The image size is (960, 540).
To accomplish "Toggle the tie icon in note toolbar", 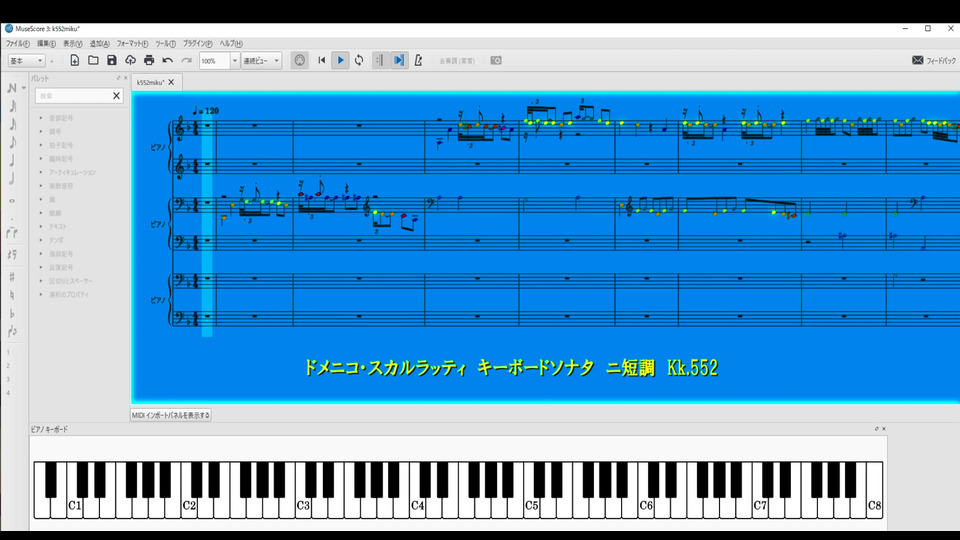I will point(12,233).
